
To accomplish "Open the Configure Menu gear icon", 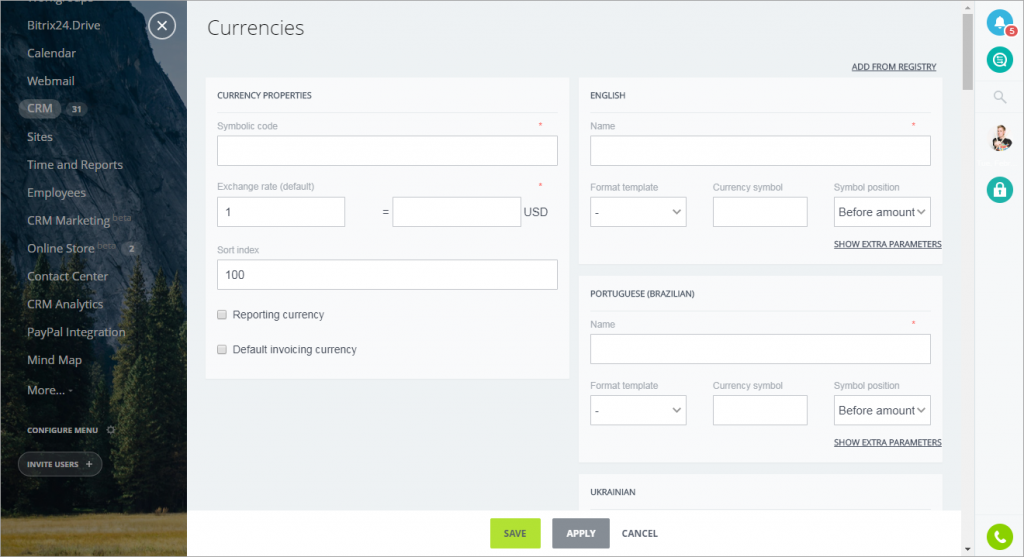I will coord(111,430).
